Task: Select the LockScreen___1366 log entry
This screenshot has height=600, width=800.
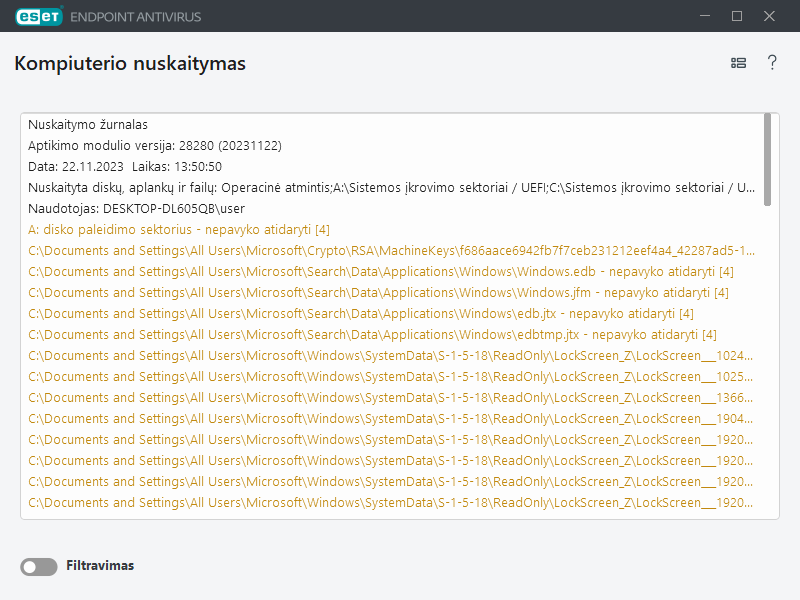Action: point(390,397)
